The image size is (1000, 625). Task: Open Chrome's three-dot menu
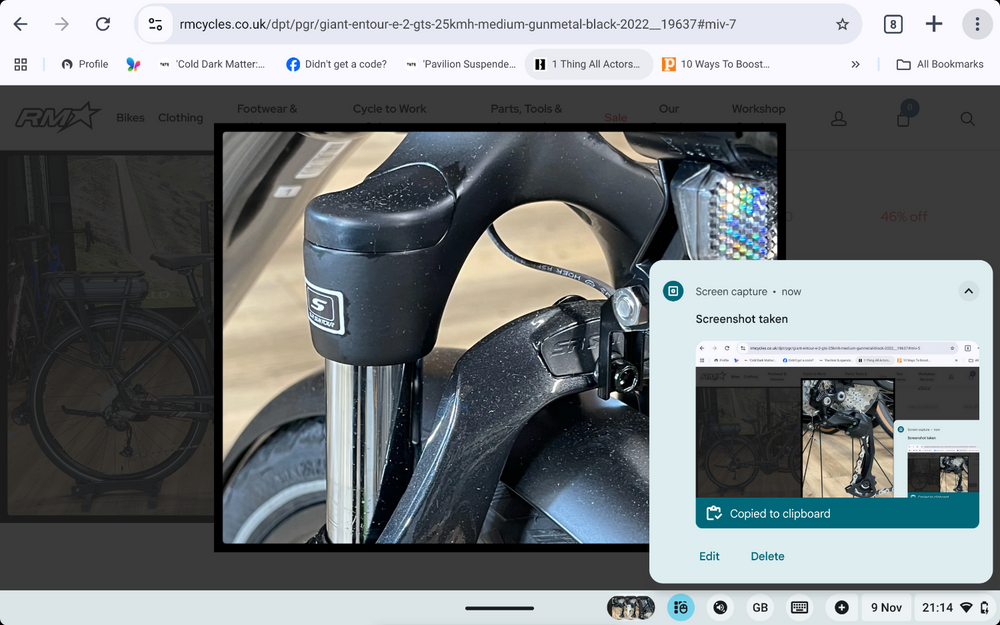(977, 24)
